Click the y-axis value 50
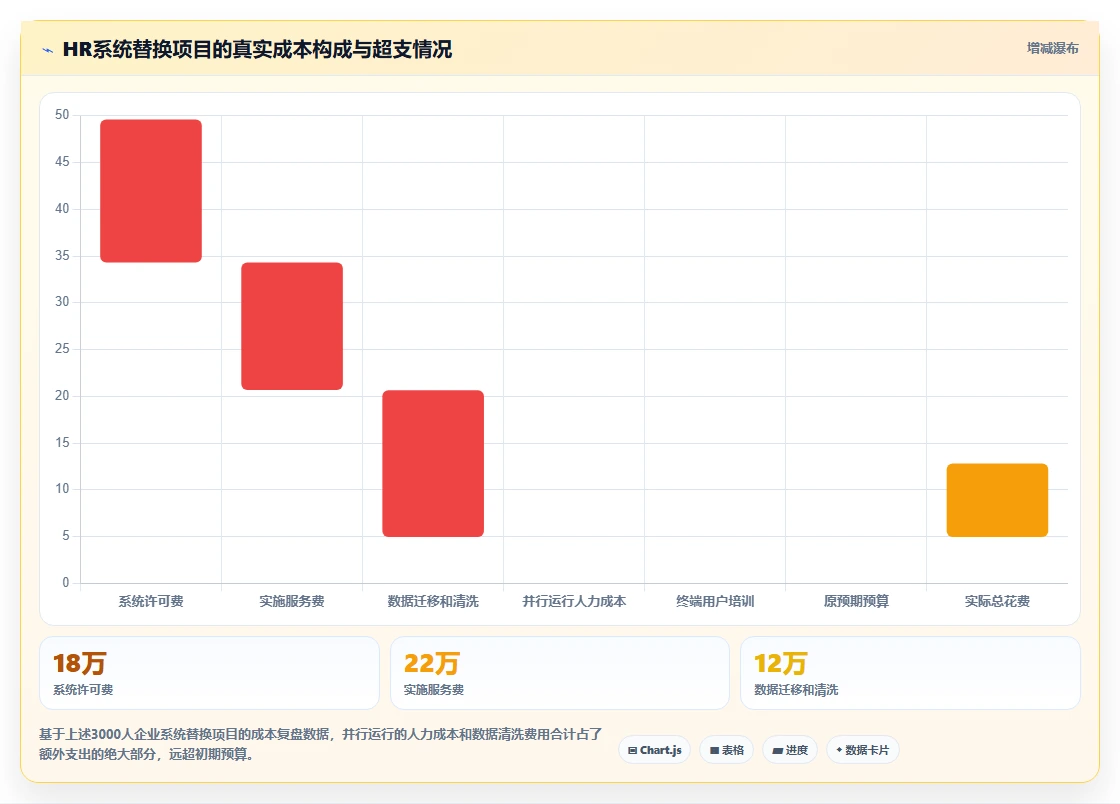The width and height of the screenshot is (1120, 804). coord(62,114)
